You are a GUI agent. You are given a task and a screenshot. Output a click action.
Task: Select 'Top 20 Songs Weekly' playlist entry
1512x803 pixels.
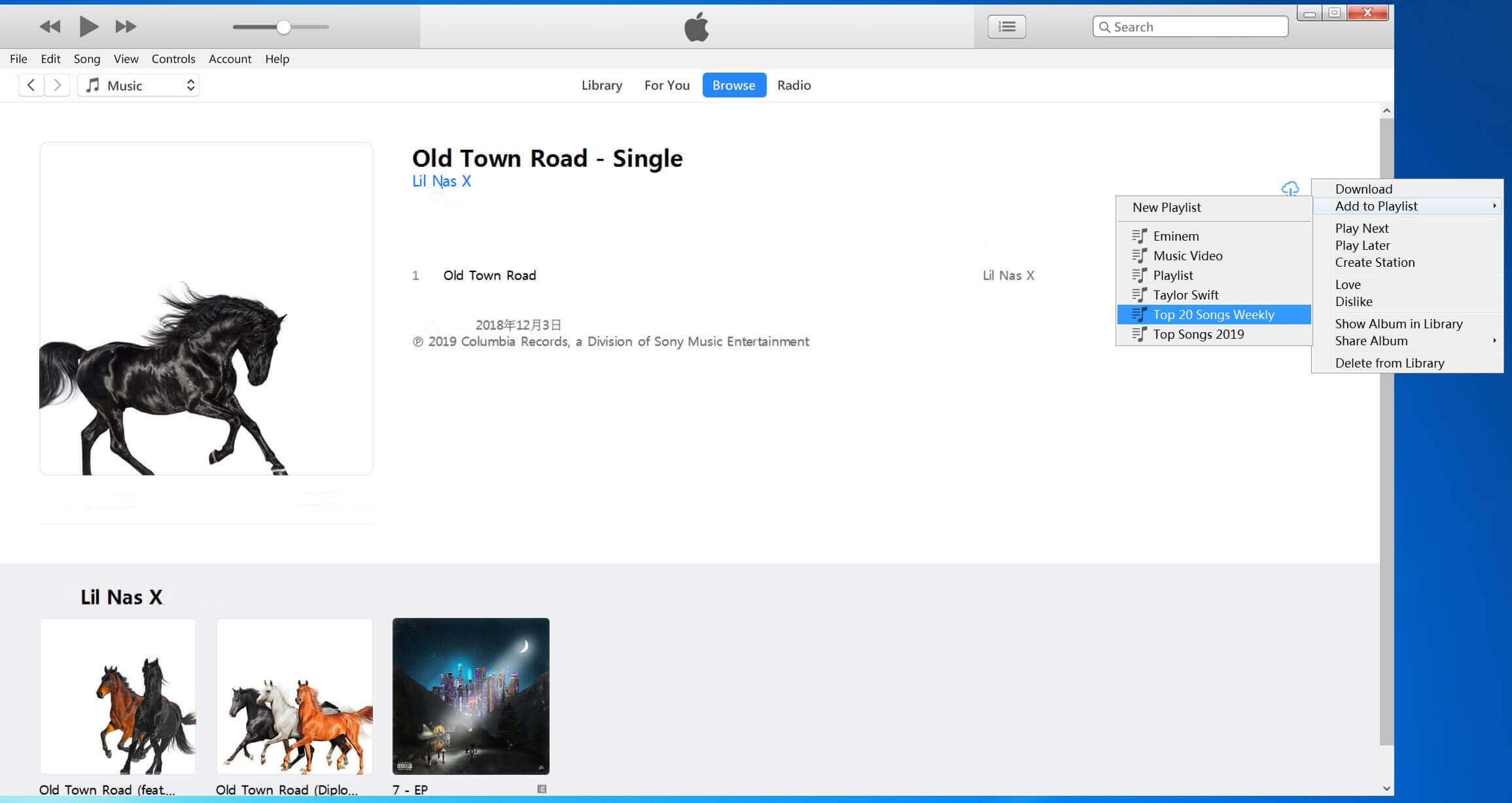1213,314
